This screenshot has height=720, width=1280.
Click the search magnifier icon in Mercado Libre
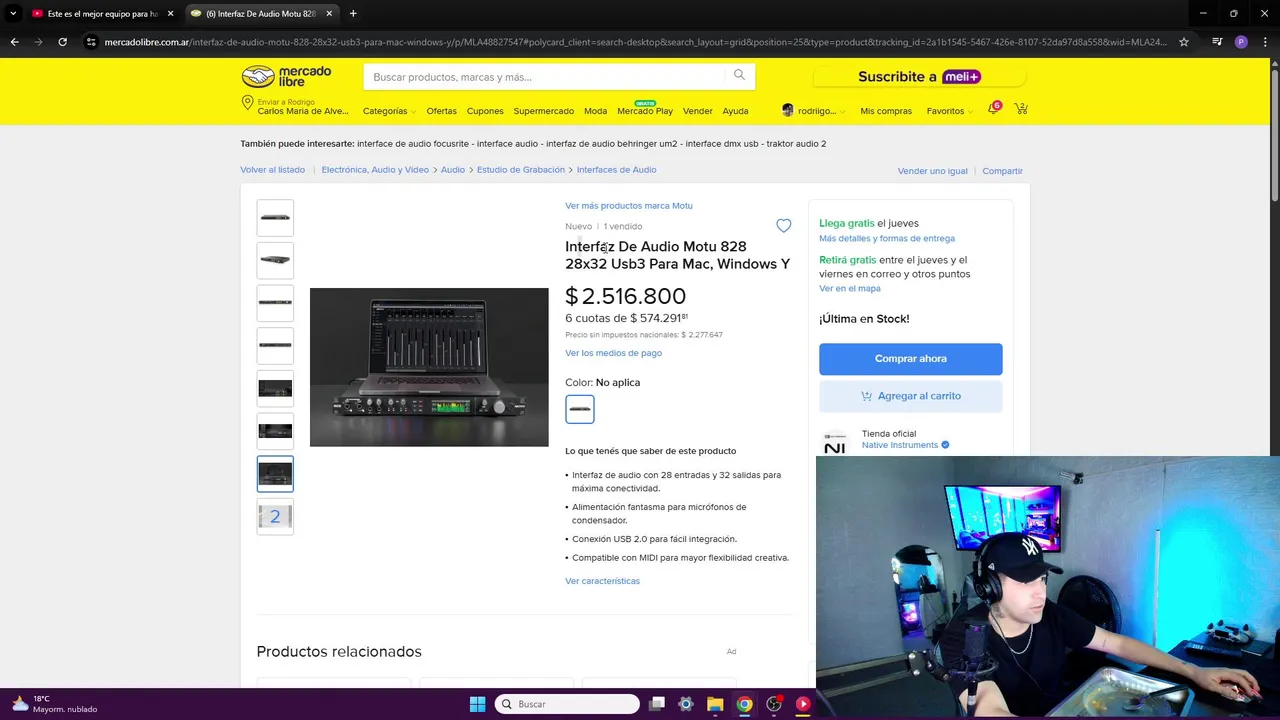tap(739, 75)
